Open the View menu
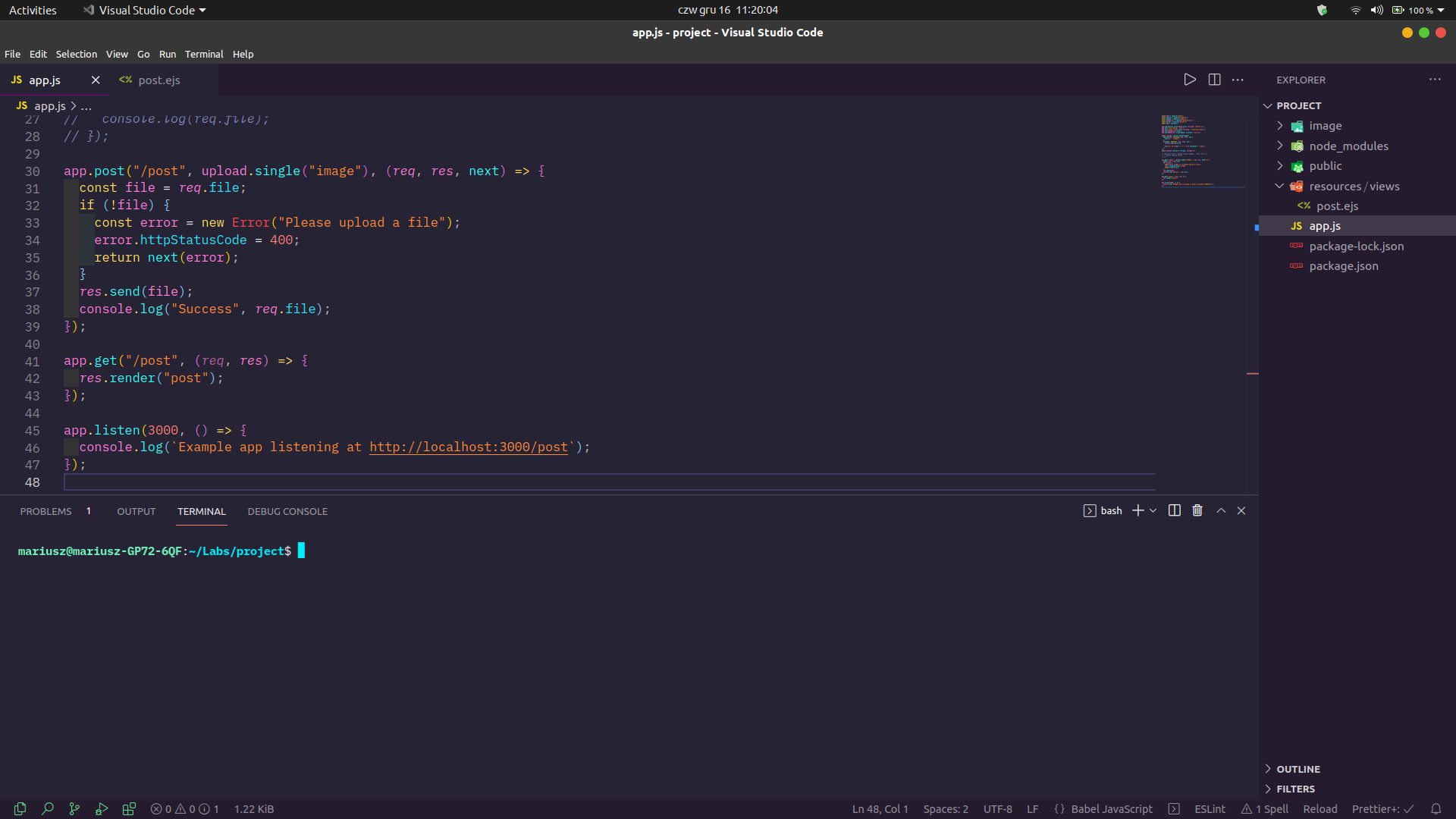This screenshot has width=1456, height=819. click(117, 54)
